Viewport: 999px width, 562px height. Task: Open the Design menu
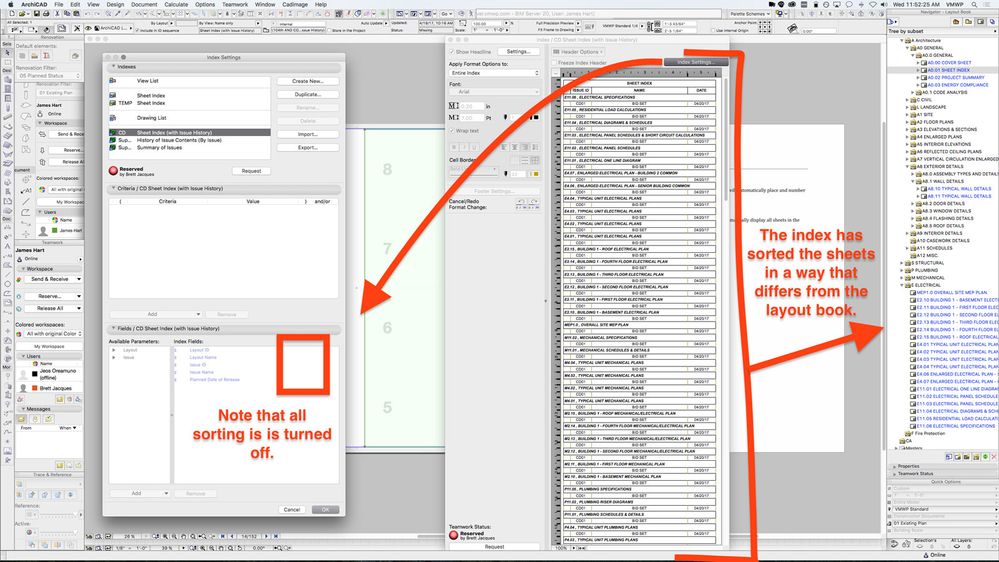coord(115,4)
